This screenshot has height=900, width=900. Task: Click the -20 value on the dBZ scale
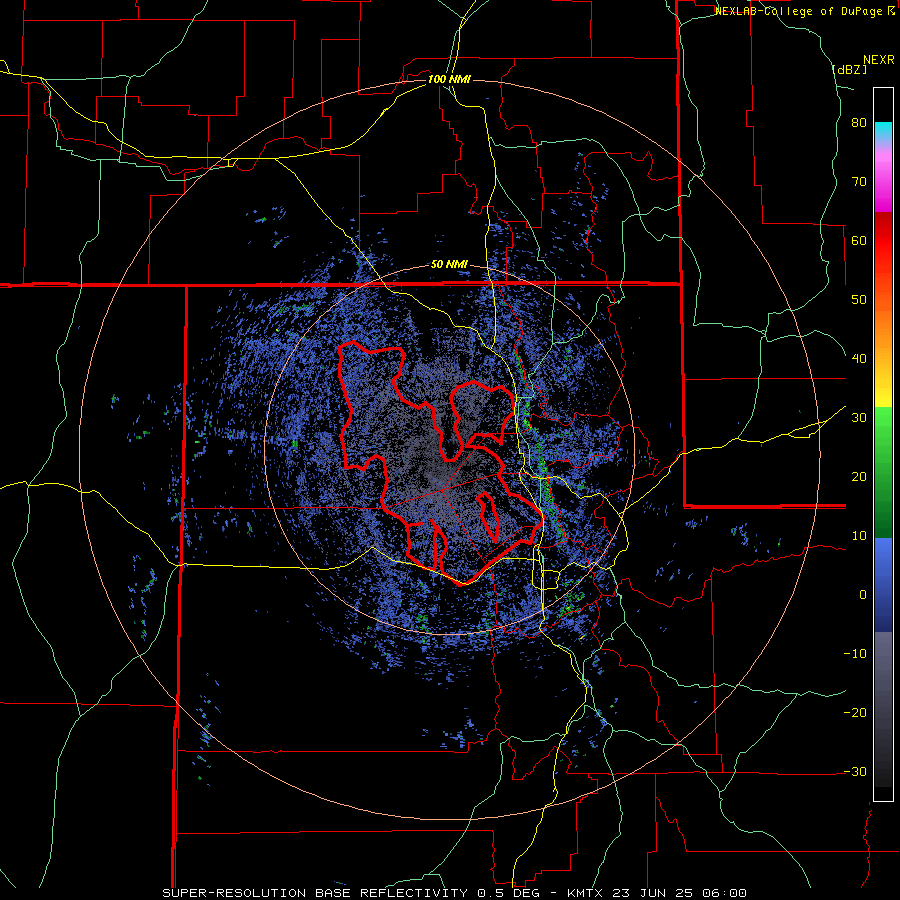855,712
